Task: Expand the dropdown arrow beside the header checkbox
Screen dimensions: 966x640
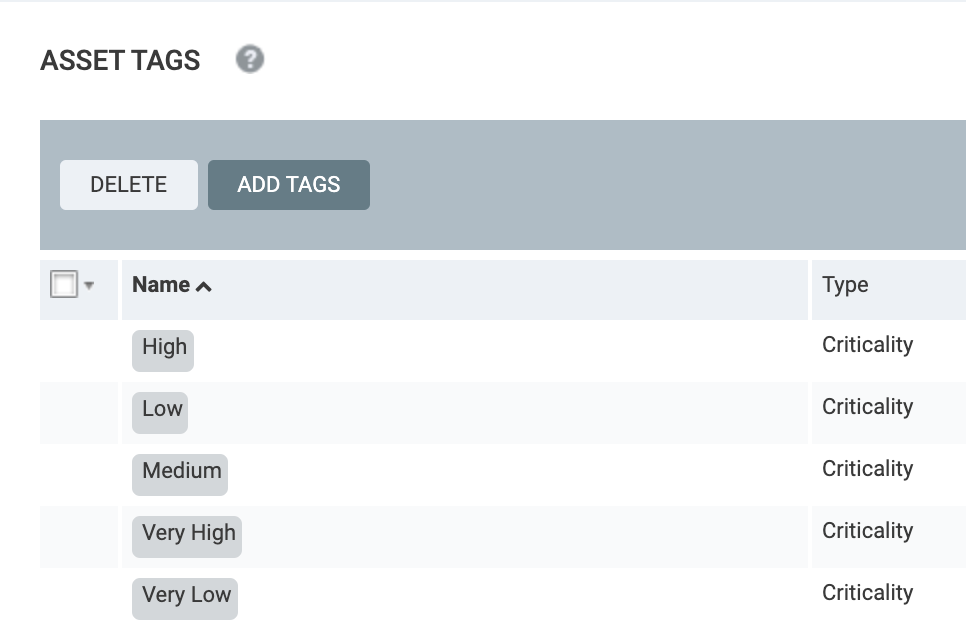Action: 89,286
